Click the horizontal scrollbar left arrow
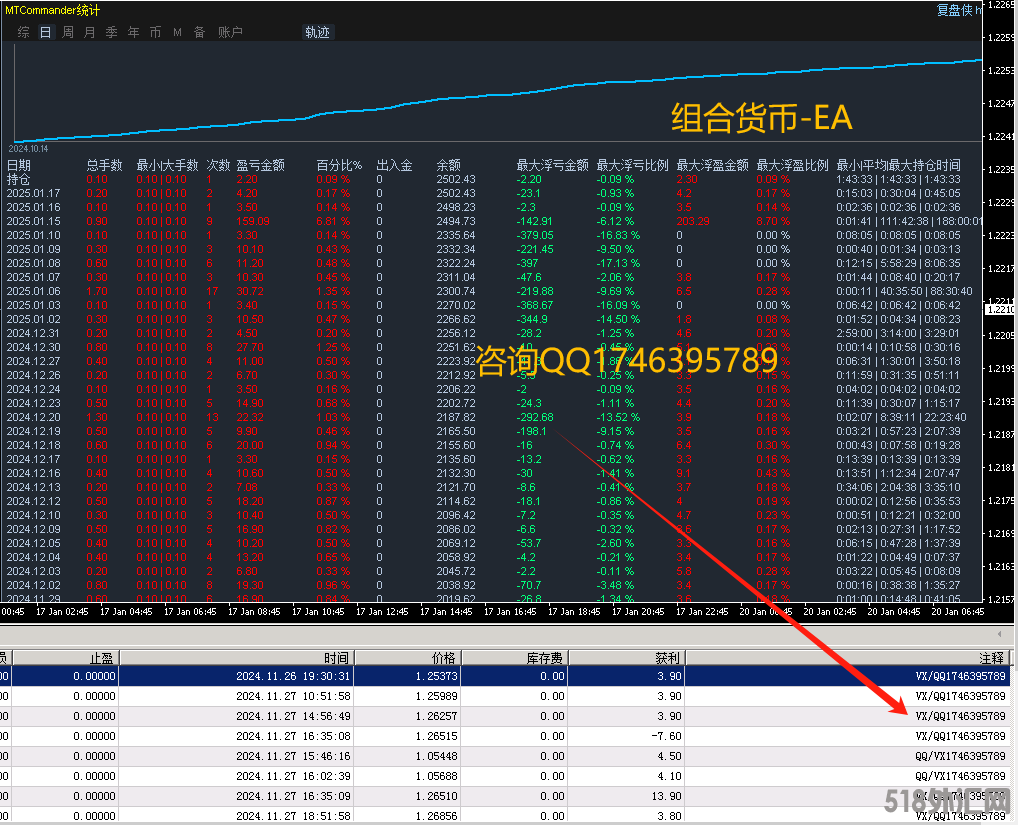The height and width of the screenshot is (825, 1018). click(x=1000, y=634)
